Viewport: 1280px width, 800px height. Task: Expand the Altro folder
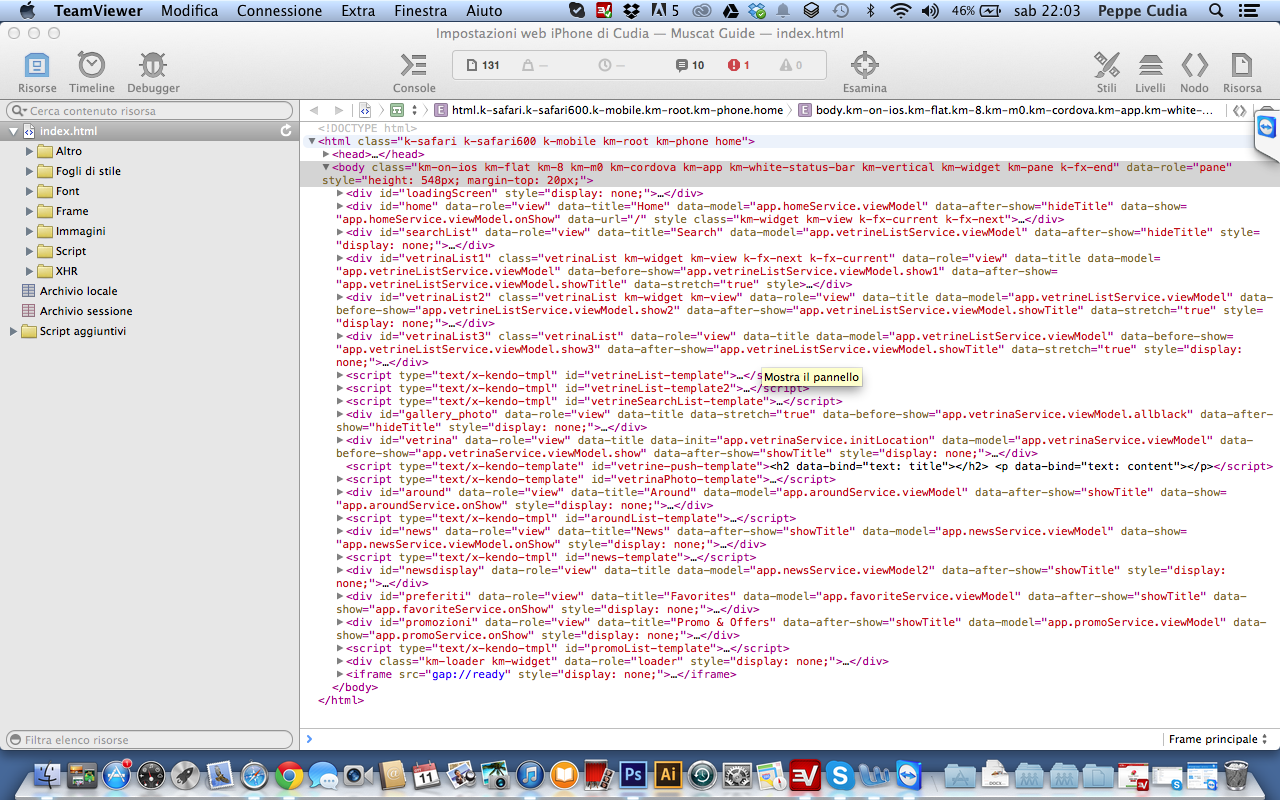tap(30, 151)
